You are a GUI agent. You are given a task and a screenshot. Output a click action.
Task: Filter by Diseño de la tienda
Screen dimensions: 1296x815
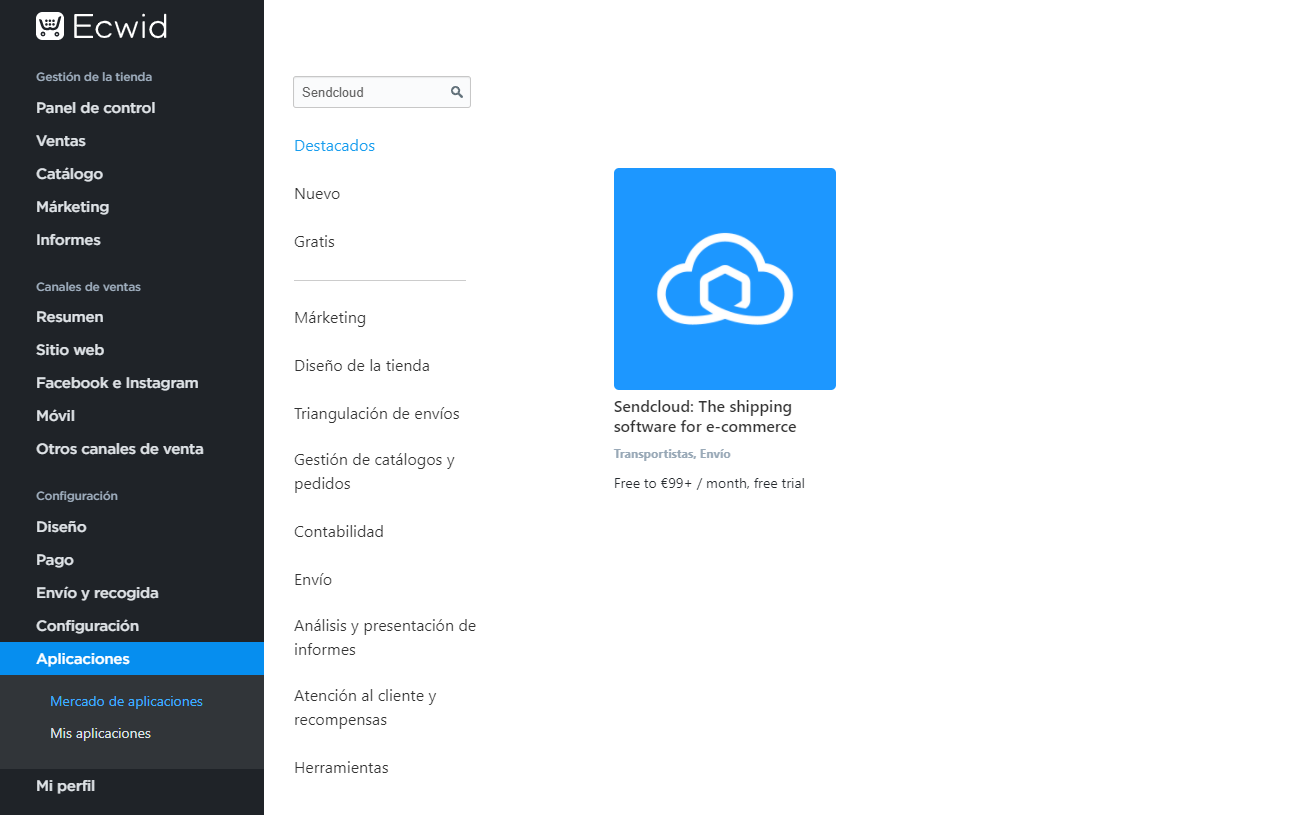pos(362,366)
